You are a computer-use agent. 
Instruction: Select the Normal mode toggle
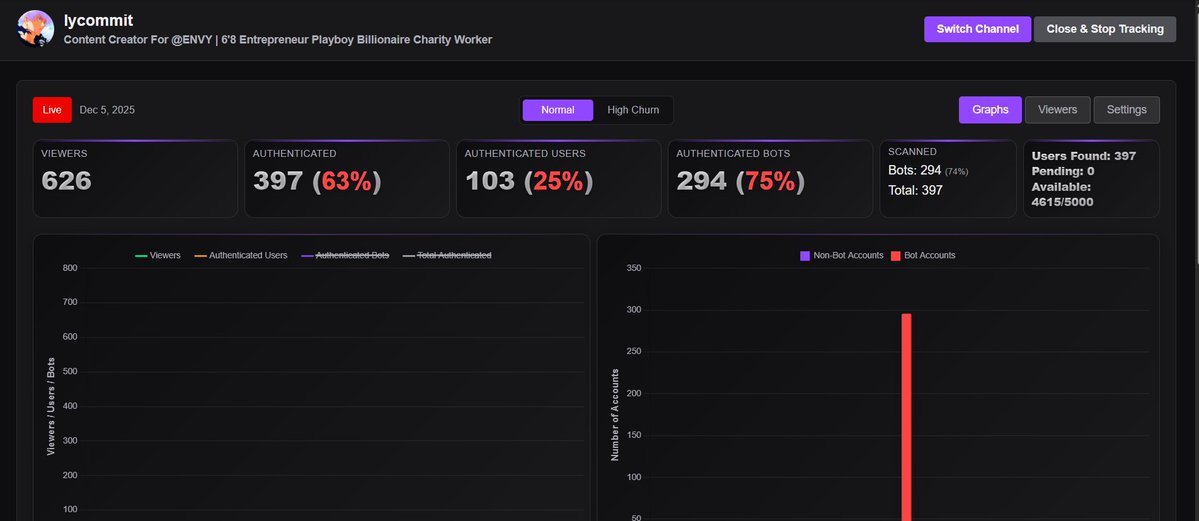point(557,110)
